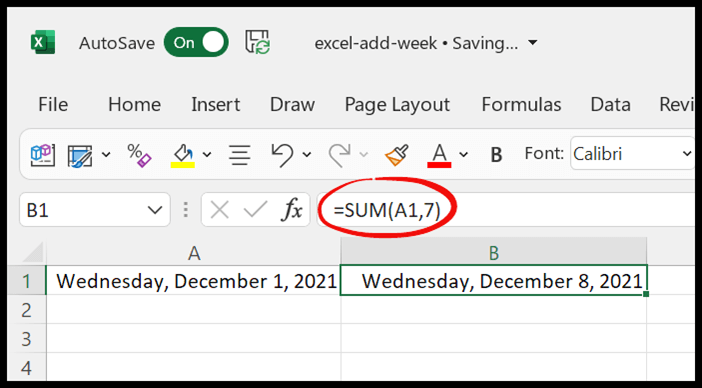Image resolution: width=702 pixels, height=388 pixels.
Task: Switch to the Page Layout tab
Action: pyautogui.click(x=397, y=105)
